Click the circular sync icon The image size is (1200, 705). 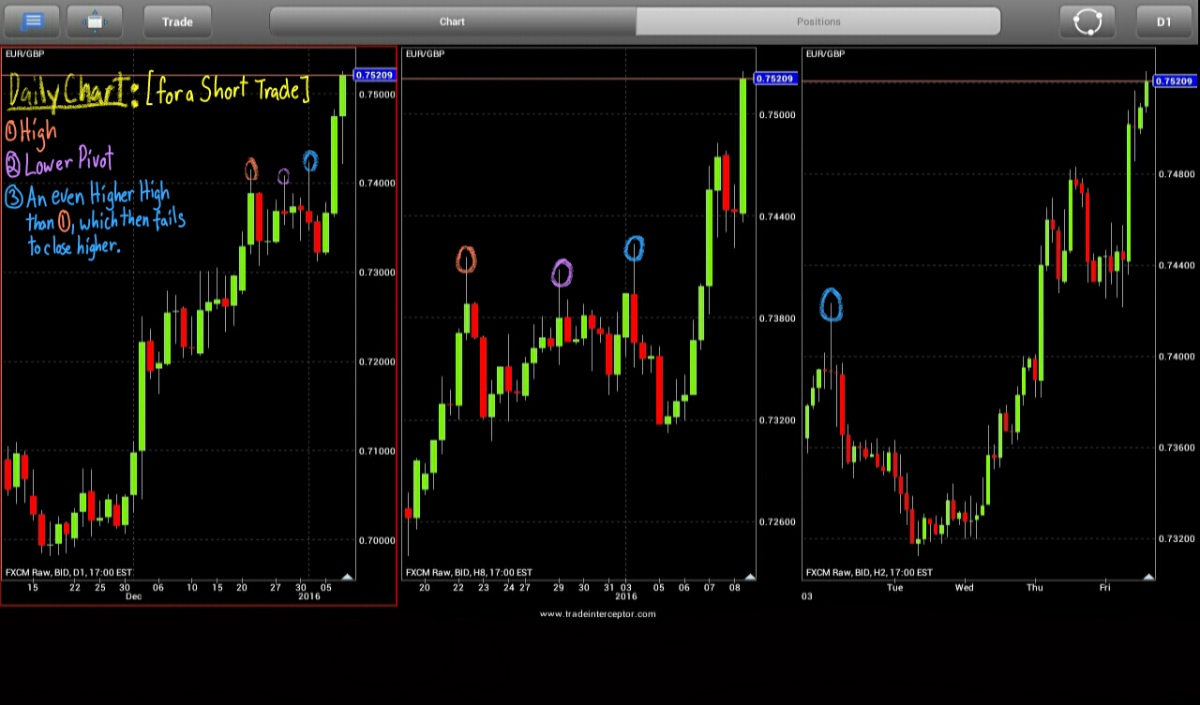pos(1088,21)
